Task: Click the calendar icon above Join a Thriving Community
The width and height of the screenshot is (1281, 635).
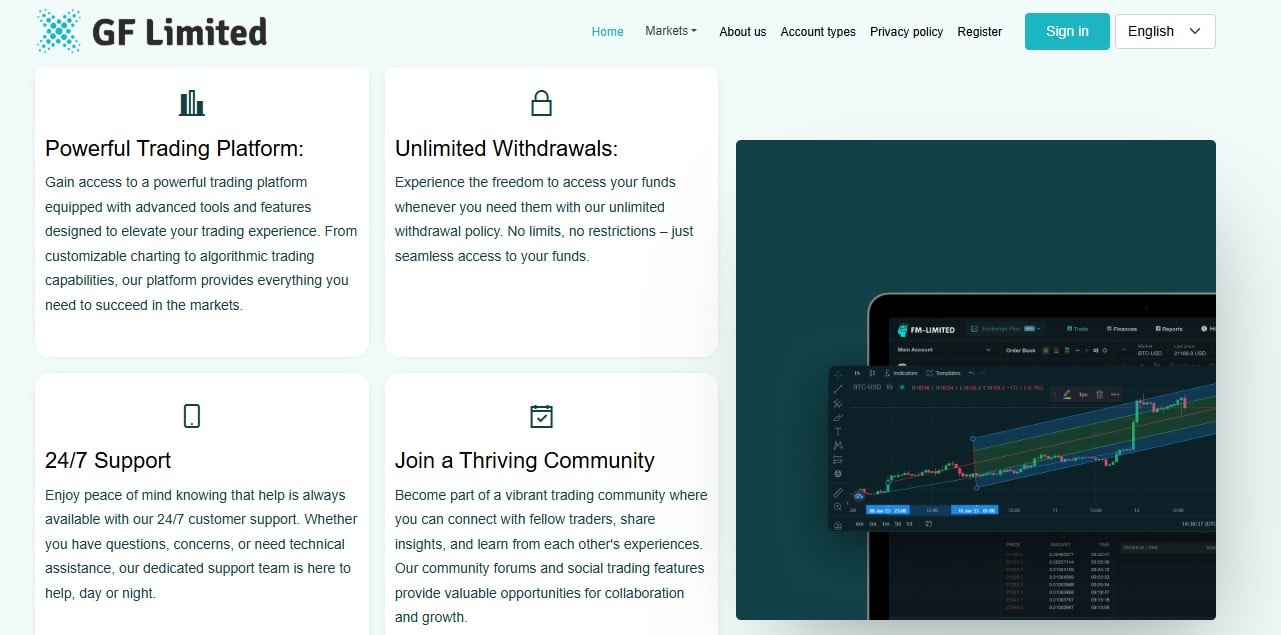Action: tap(541, 415)
